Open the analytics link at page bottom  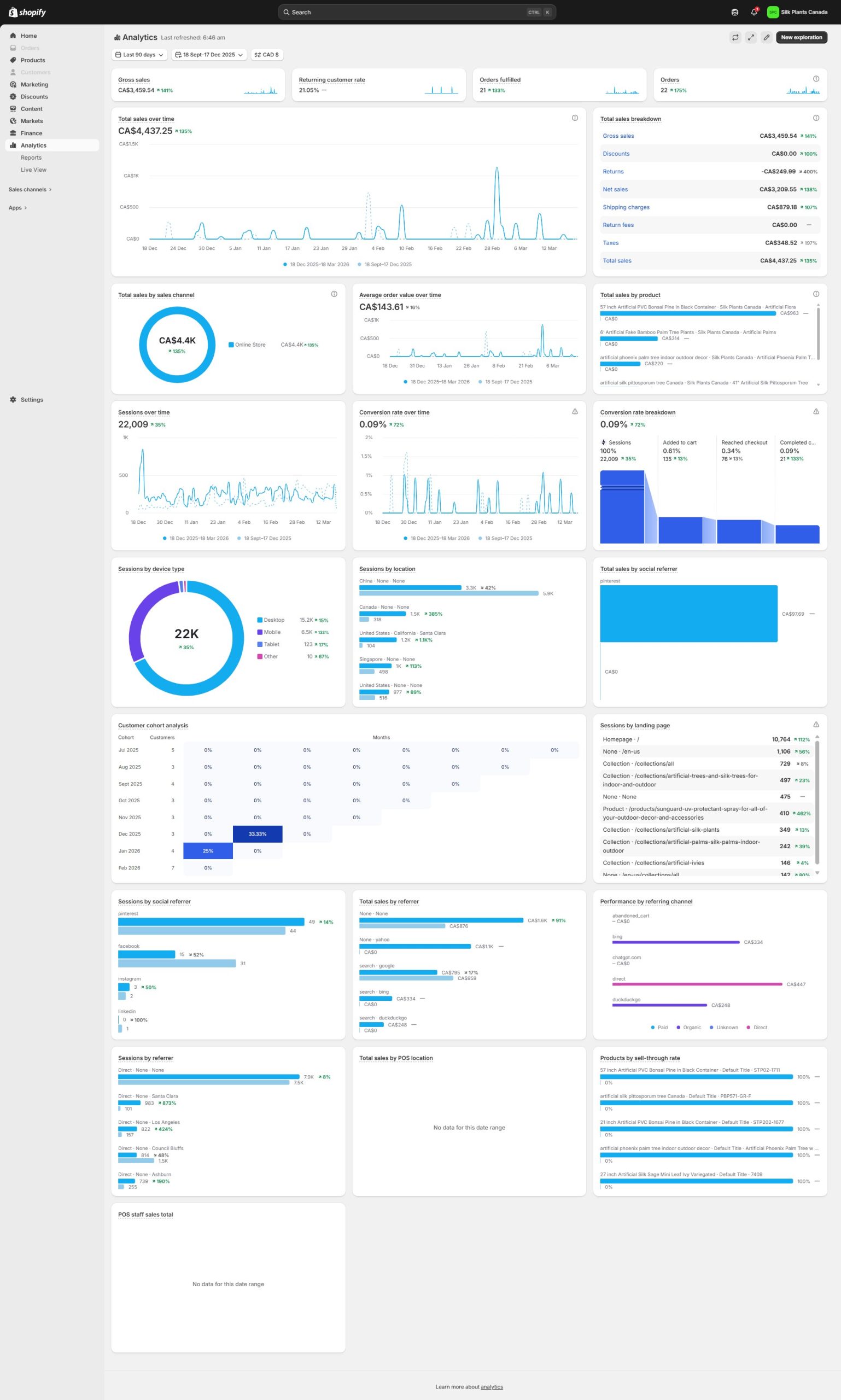click(x=492, y=1387)
